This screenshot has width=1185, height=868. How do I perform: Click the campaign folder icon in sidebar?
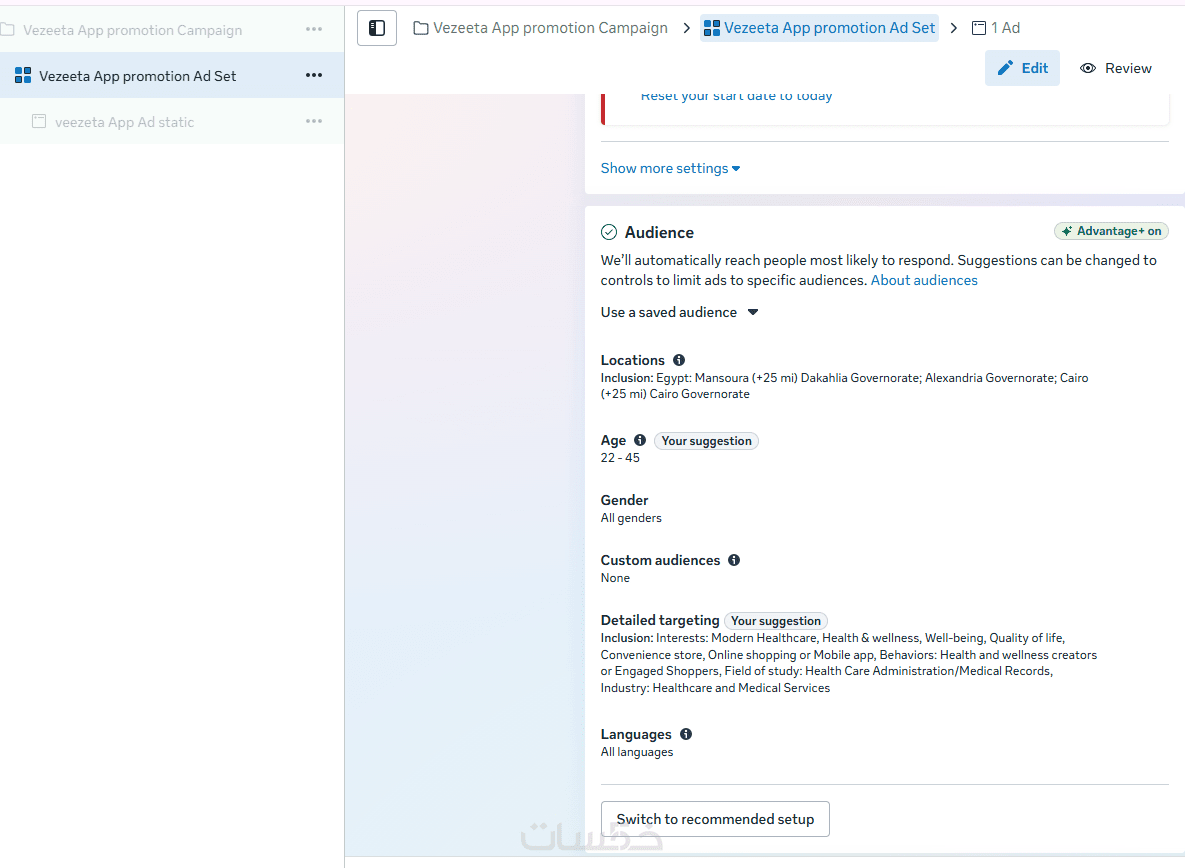click(8, 29)
